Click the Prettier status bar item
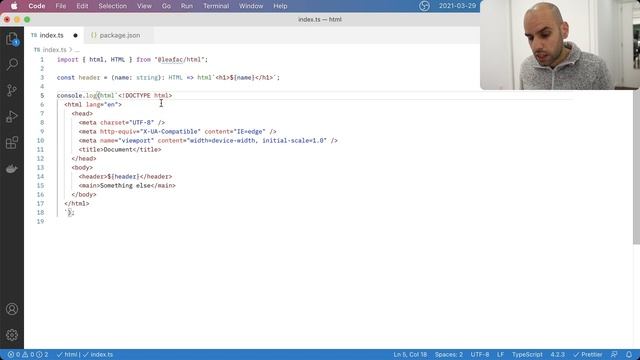This screenshot has height=360, width=640. [x=588, y=355]
